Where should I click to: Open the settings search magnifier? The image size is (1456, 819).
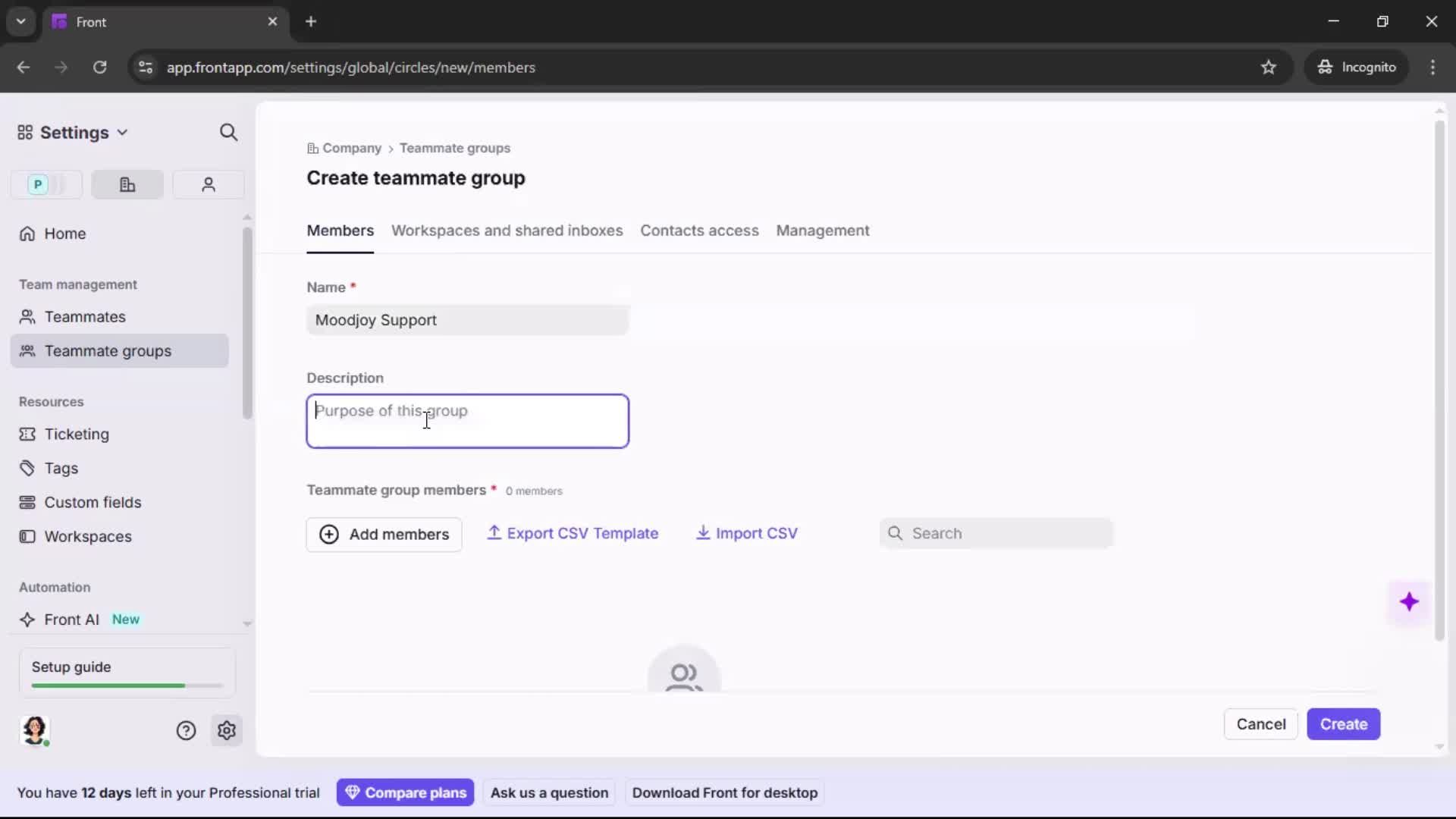pos(229,132)
